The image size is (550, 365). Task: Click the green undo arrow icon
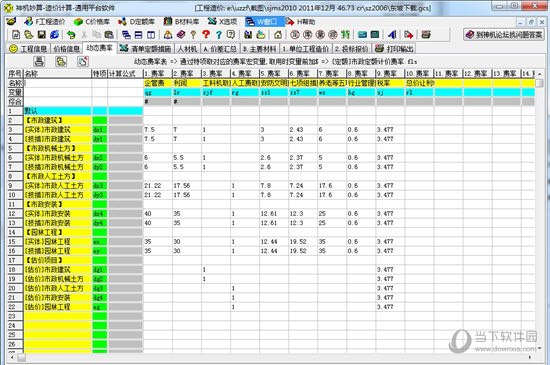click(x=71, y=34)
